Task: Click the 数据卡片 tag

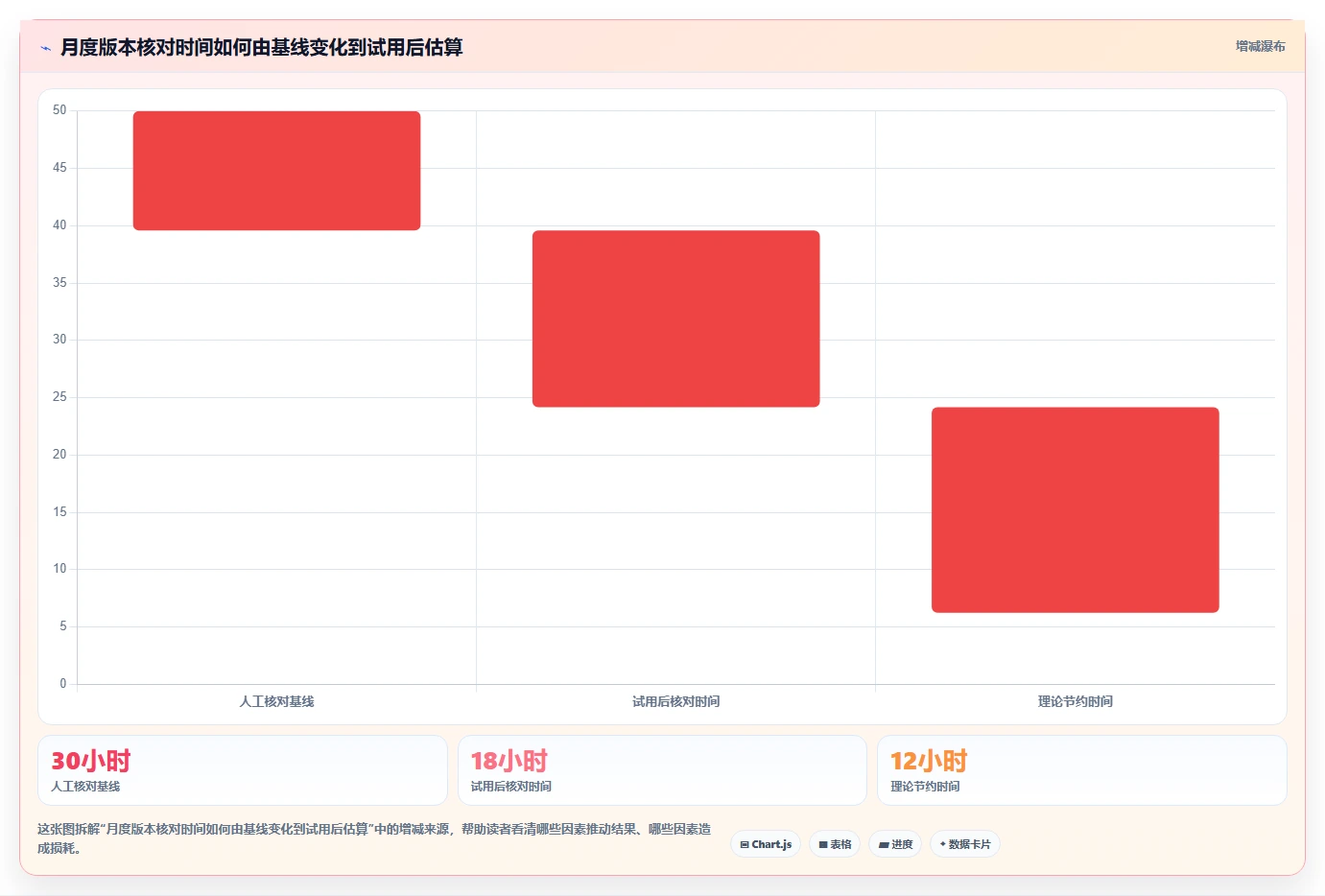Action: point(965,844)
